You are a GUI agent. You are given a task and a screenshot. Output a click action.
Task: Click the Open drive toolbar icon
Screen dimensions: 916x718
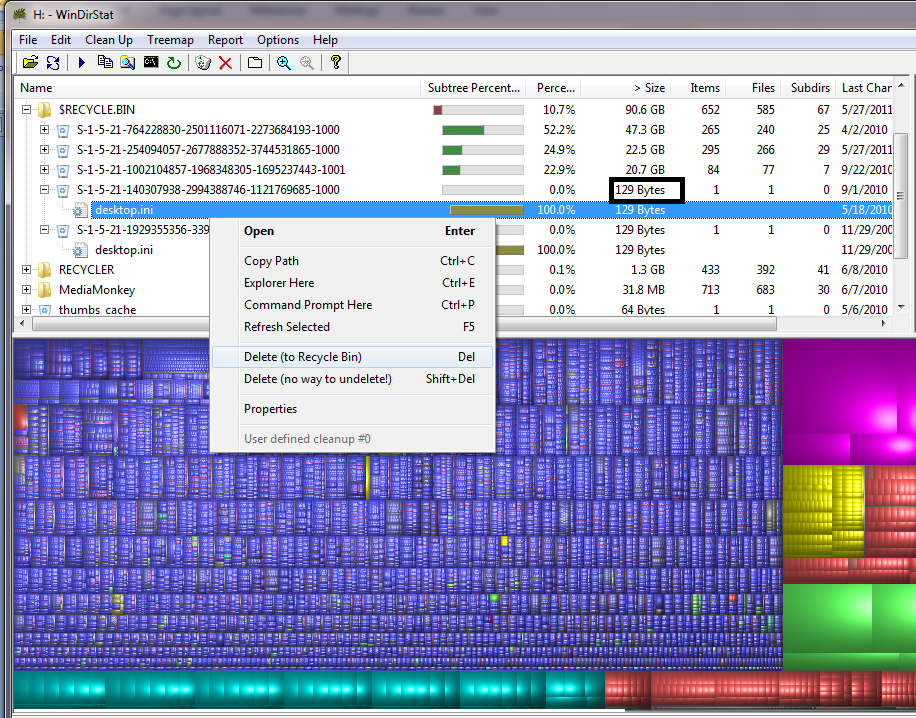tap(30, 62)
